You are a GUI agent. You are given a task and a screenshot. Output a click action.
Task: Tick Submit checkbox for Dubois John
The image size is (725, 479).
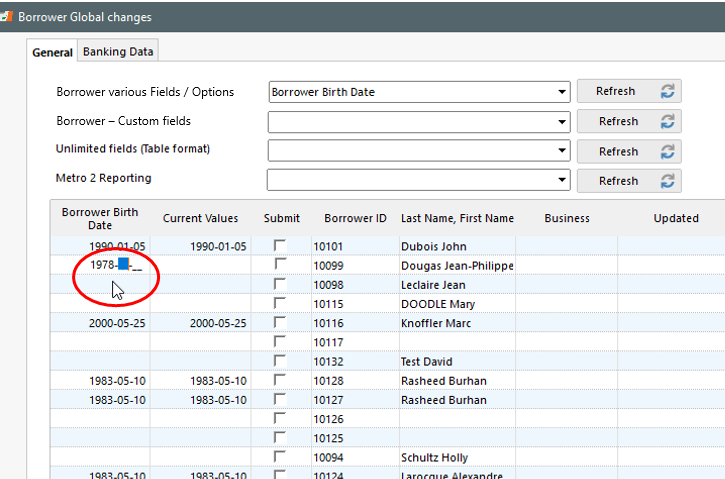(280, 246)
